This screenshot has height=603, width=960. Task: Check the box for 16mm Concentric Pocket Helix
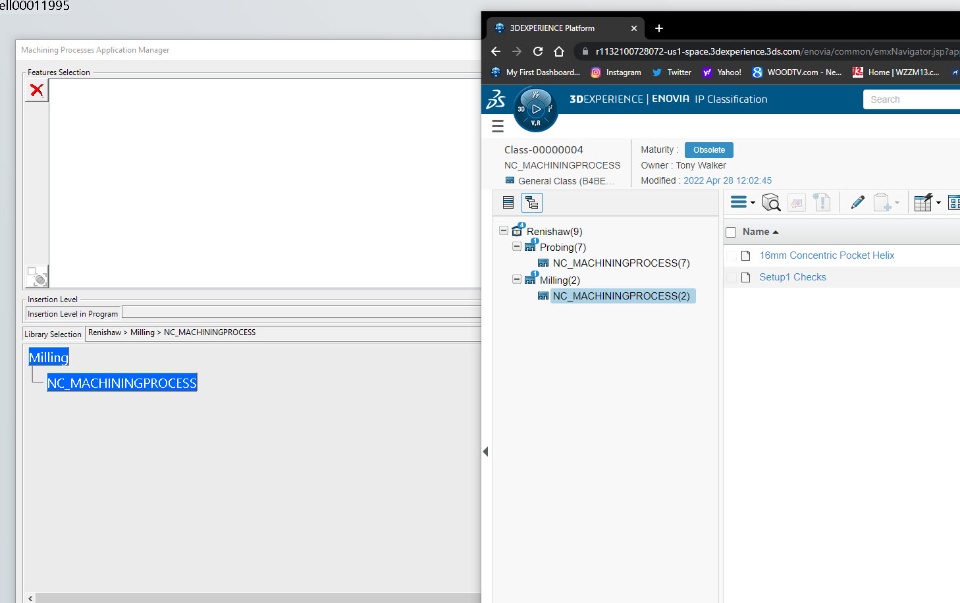(730, 256)
